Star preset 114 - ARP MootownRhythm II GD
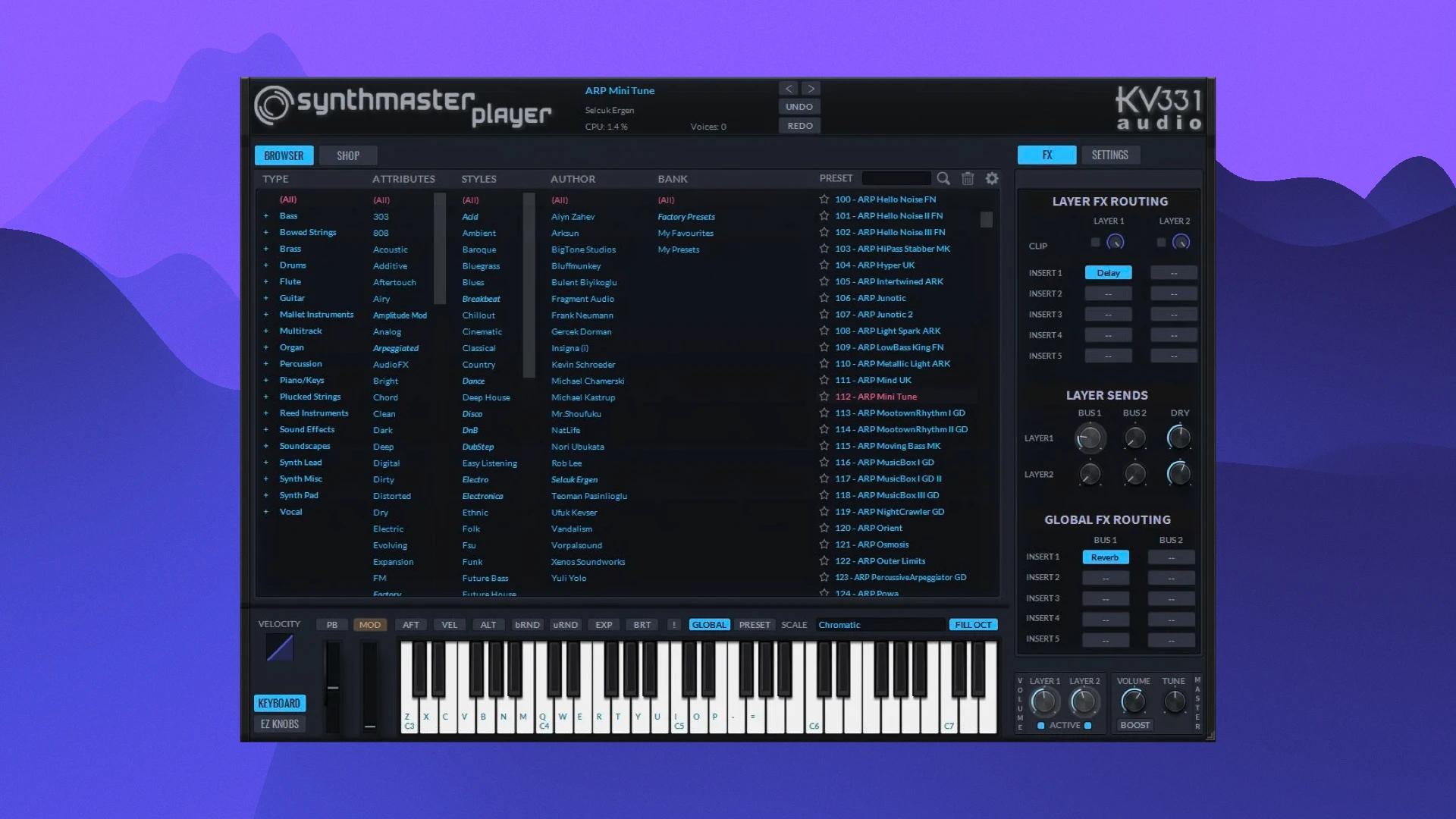This screenshot has width=1456, height=819. tap(824, 429)
